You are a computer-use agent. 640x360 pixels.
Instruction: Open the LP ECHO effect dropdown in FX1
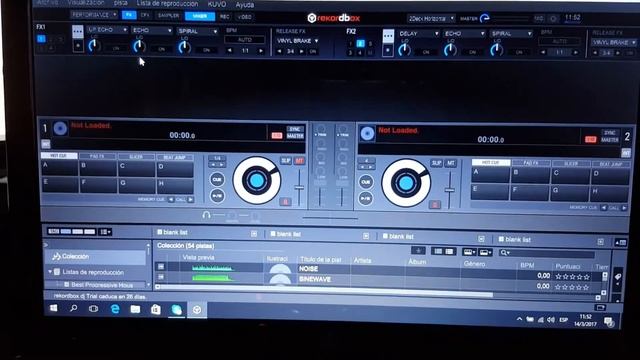tap(107, 30)
